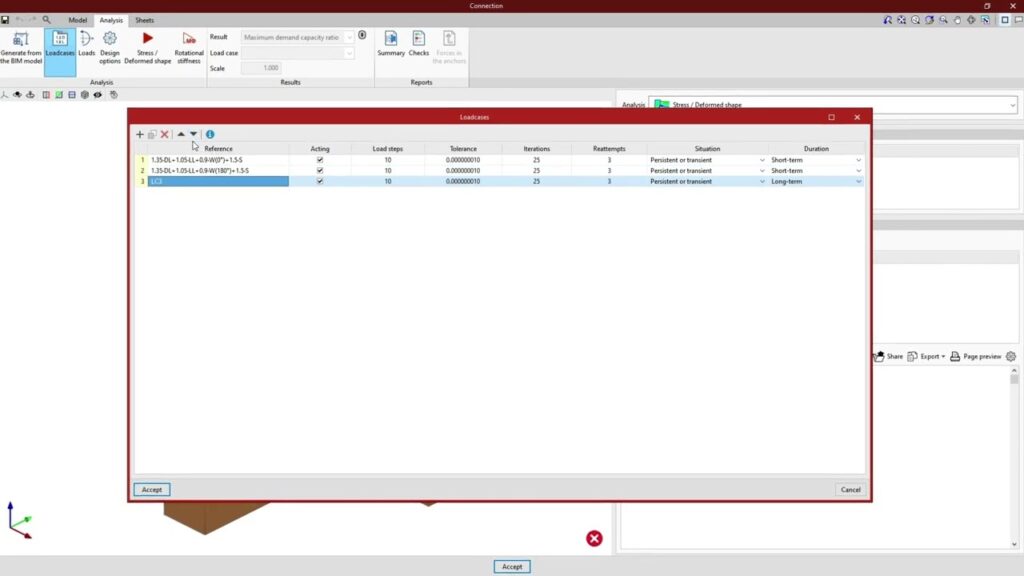Move loadcase down with down arrow

pyautogui.click(x=194, y=134)
